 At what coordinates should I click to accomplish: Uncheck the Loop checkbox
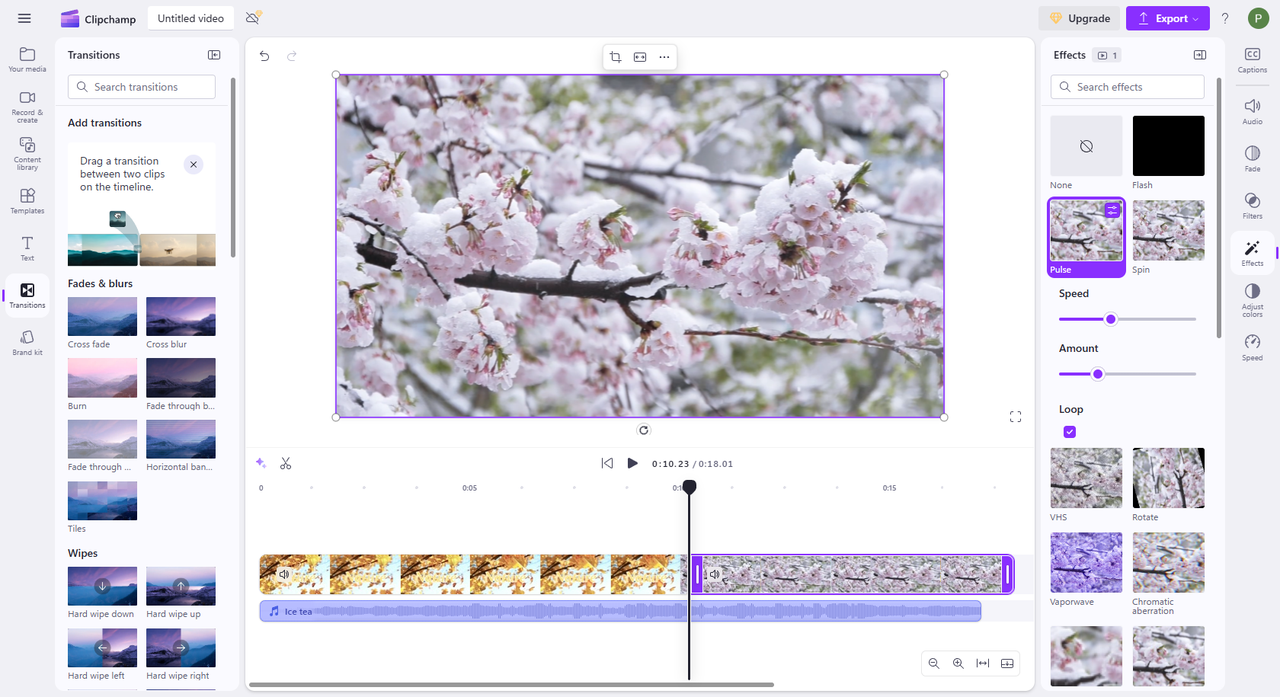point(1070,432)
